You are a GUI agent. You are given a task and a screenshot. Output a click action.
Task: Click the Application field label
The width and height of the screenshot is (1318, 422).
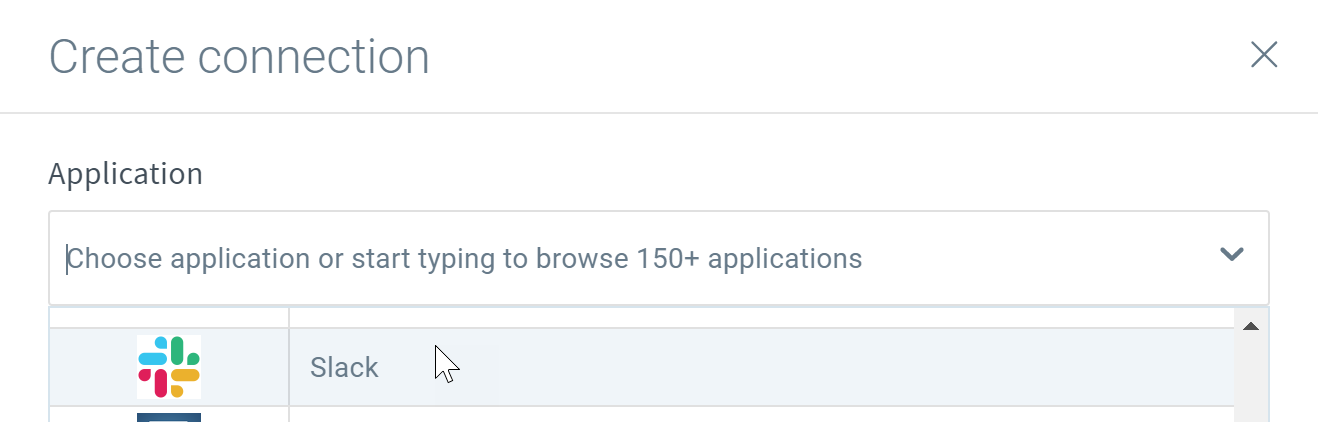pos(125,174)
